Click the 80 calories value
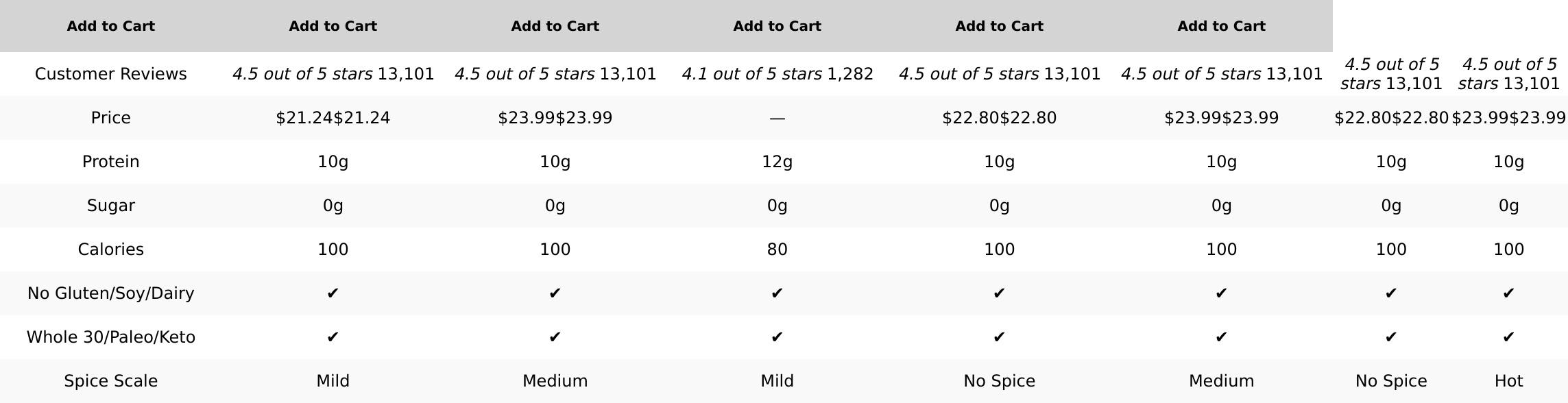This screenshot has width=1568, height=403. 777,249
